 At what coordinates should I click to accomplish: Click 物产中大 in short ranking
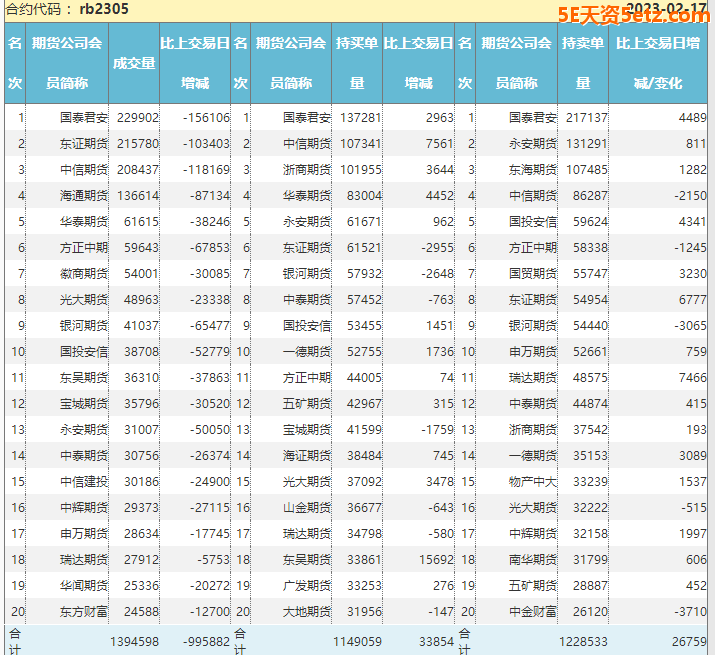(533, 482)
